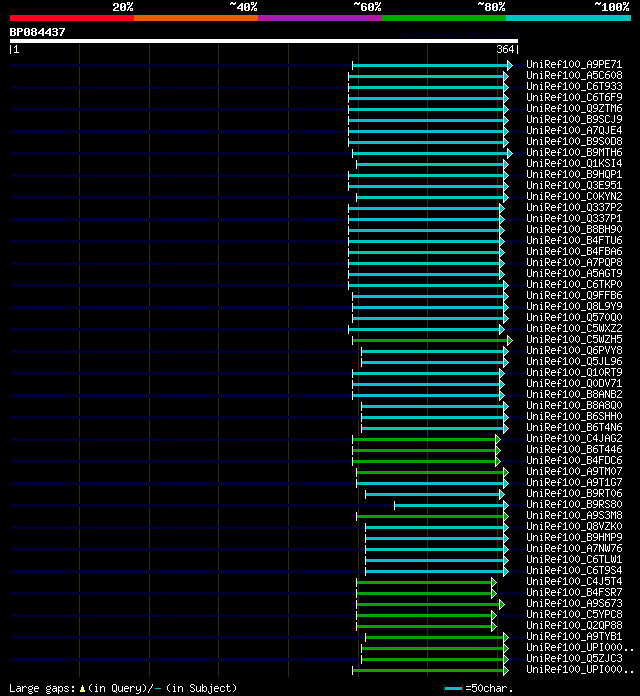Select label UniRef100_Q570Q0
The image size is (640, 696).
pos(574,317)
